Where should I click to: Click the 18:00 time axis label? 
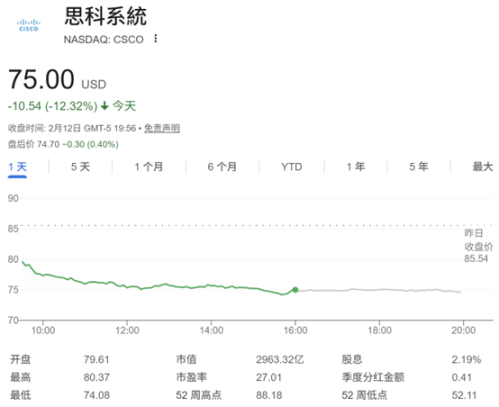coord(380,330)
